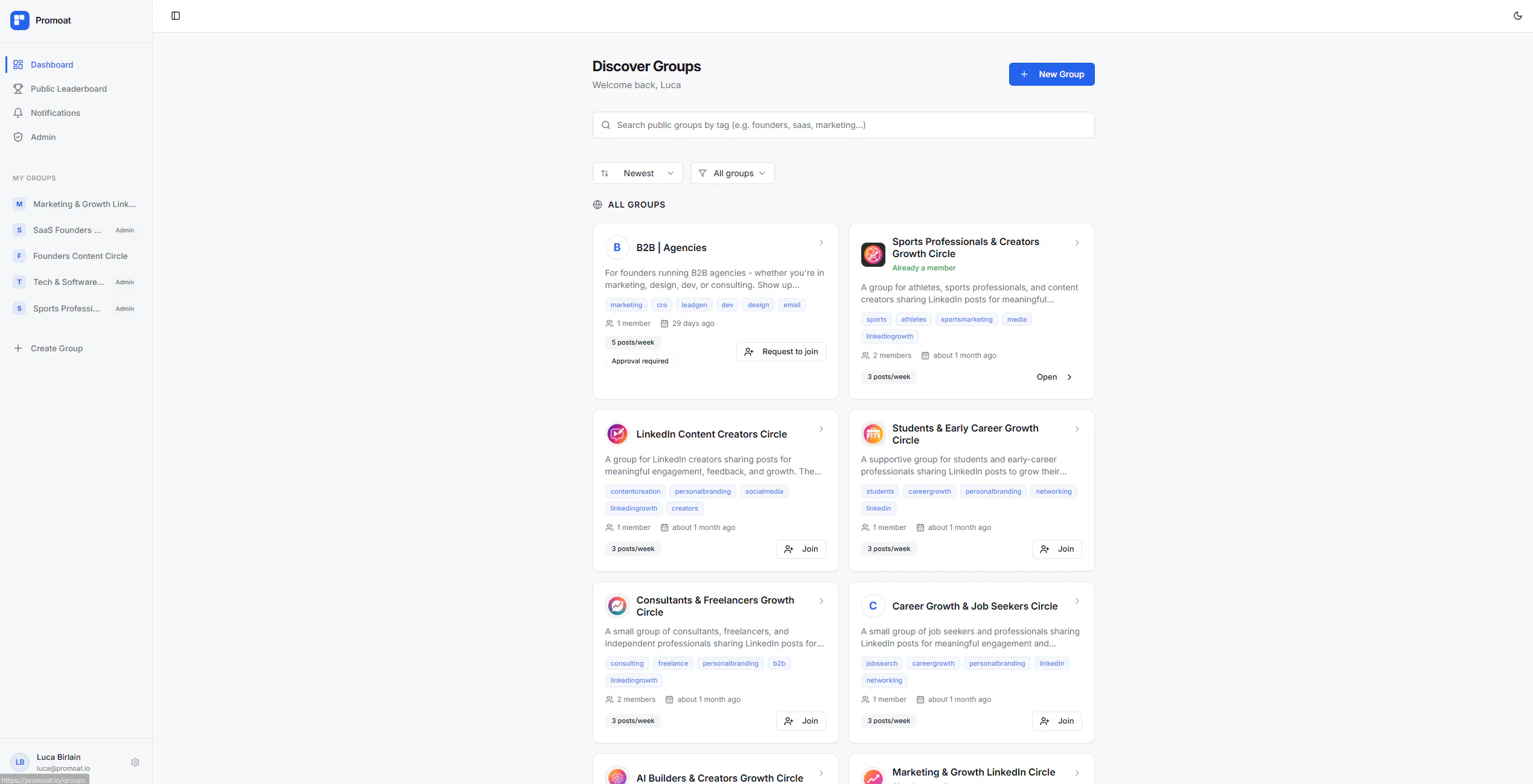This screenshot has height=784, width=1533.
Task: Join Consultants & Freelancers Growth Circle
Action: (x=801, y=721)
